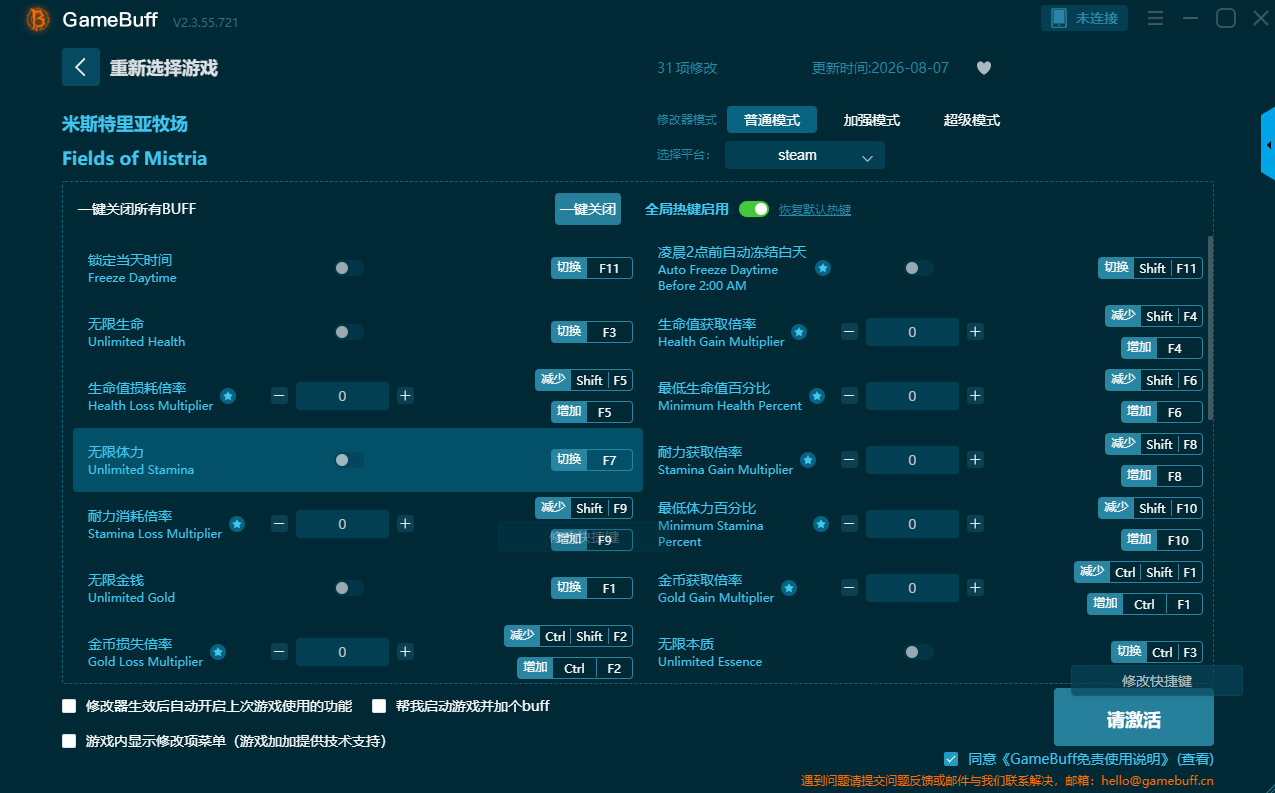Expand the side panel arrow at right edge

(x=1268, y=145)
